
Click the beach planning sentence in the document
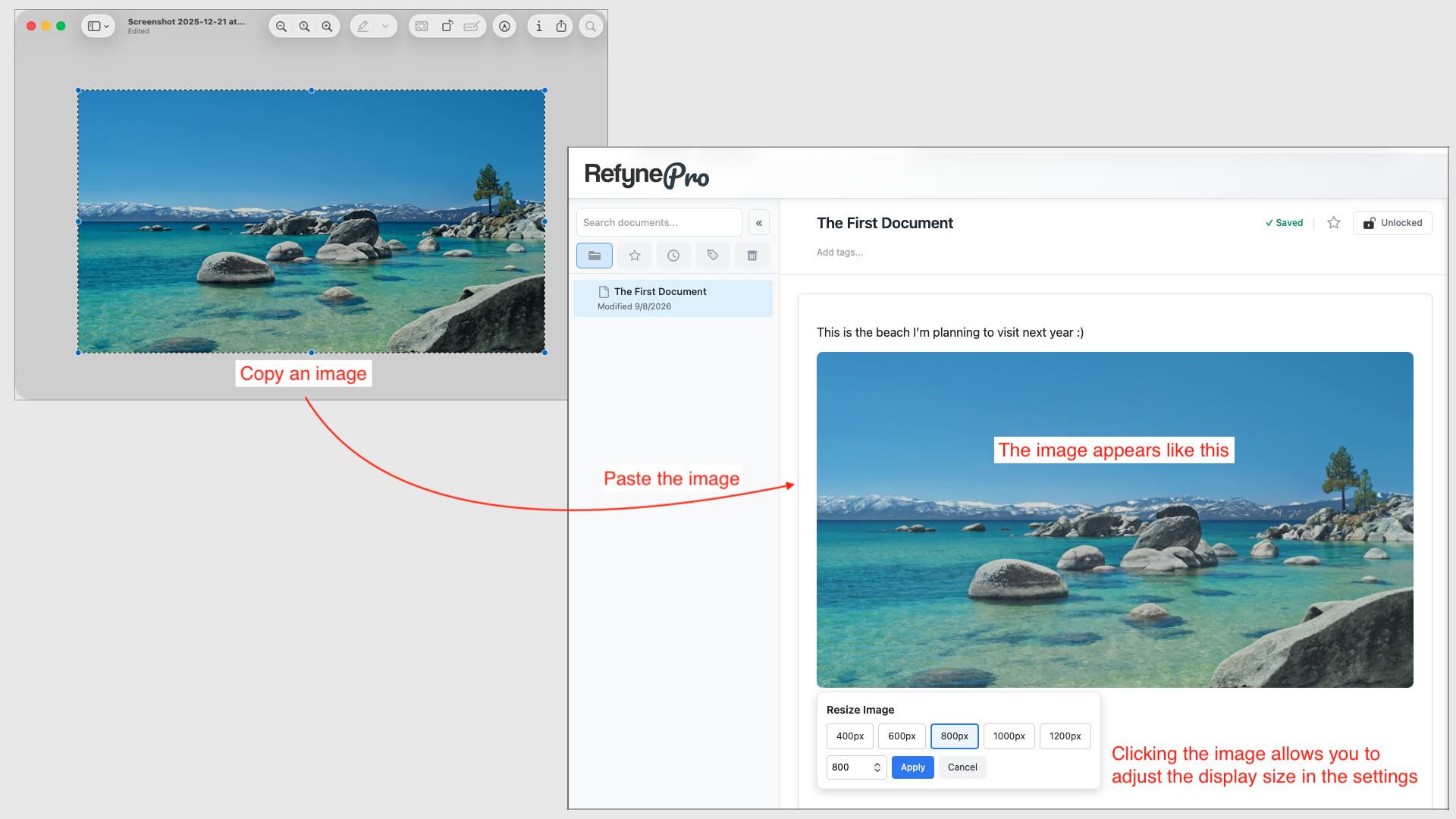950,332
